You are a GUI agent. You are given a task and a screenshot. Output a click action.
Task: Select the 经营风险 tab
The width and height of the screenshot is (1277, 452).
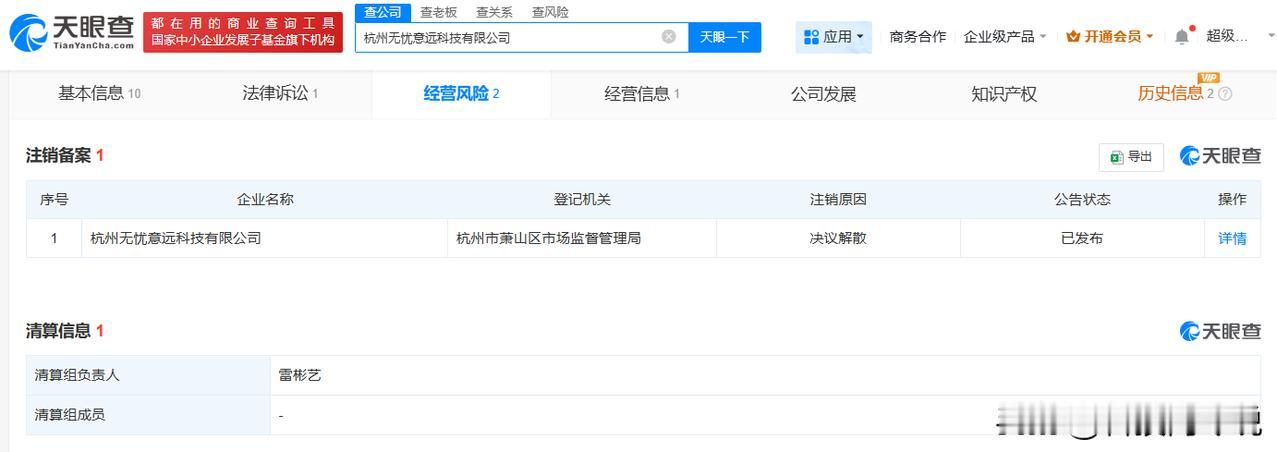click(461, 94)
